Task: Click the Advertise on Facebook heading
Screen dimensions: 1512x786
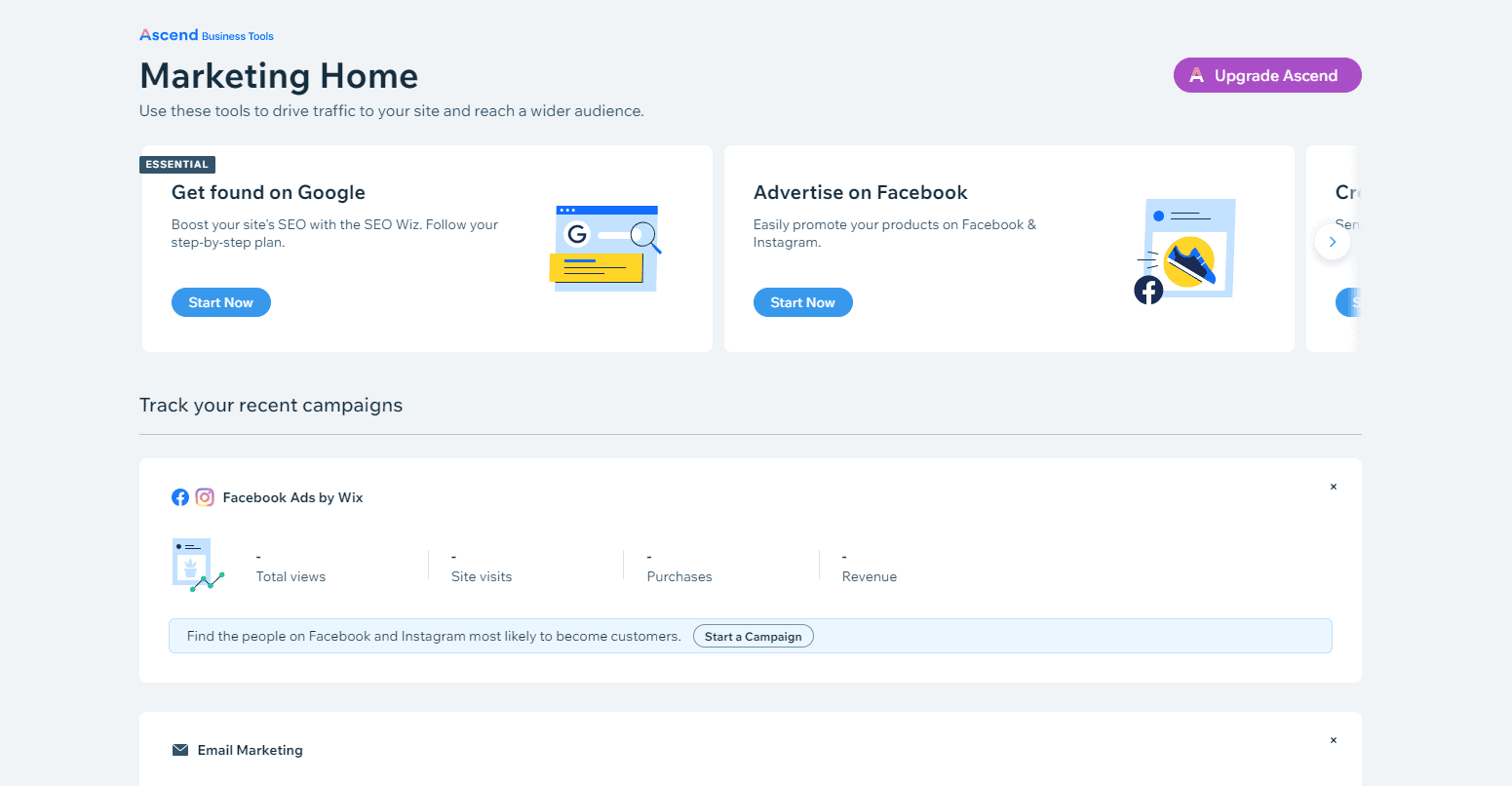Action: pyautogui.click(x=861, y=192)
